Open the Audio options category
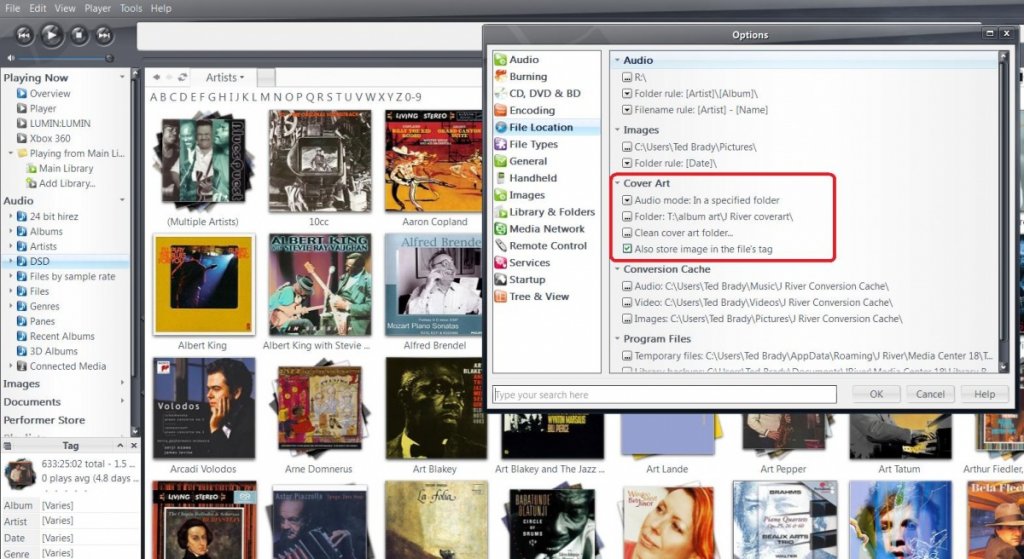This screenshot has width=1024, height=559. [524, 59]
